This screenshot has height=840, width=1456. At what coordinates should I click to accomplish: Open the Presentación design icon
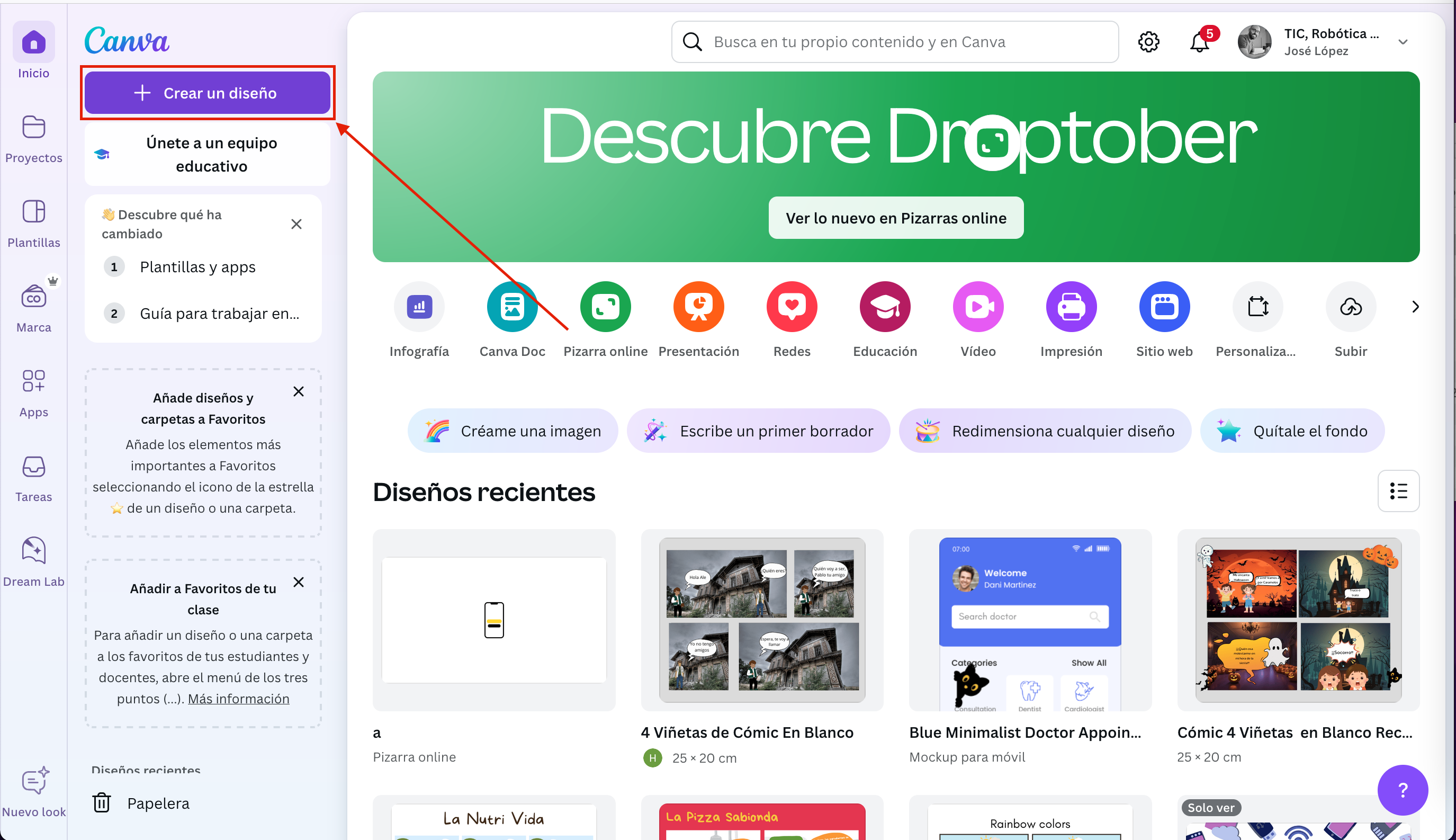point(698,307)
